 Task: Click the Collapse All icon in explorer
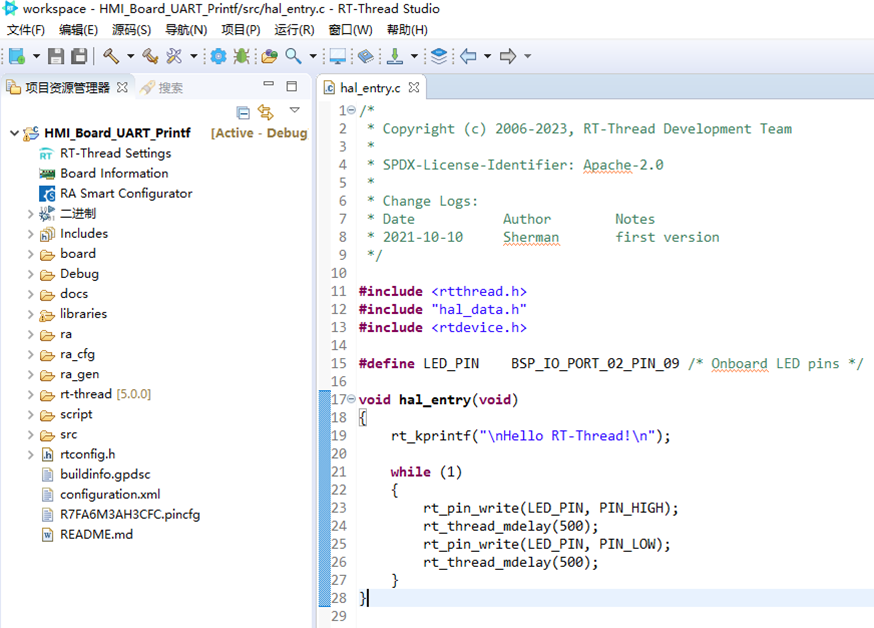pyautogui.click(x=243, y=113)
